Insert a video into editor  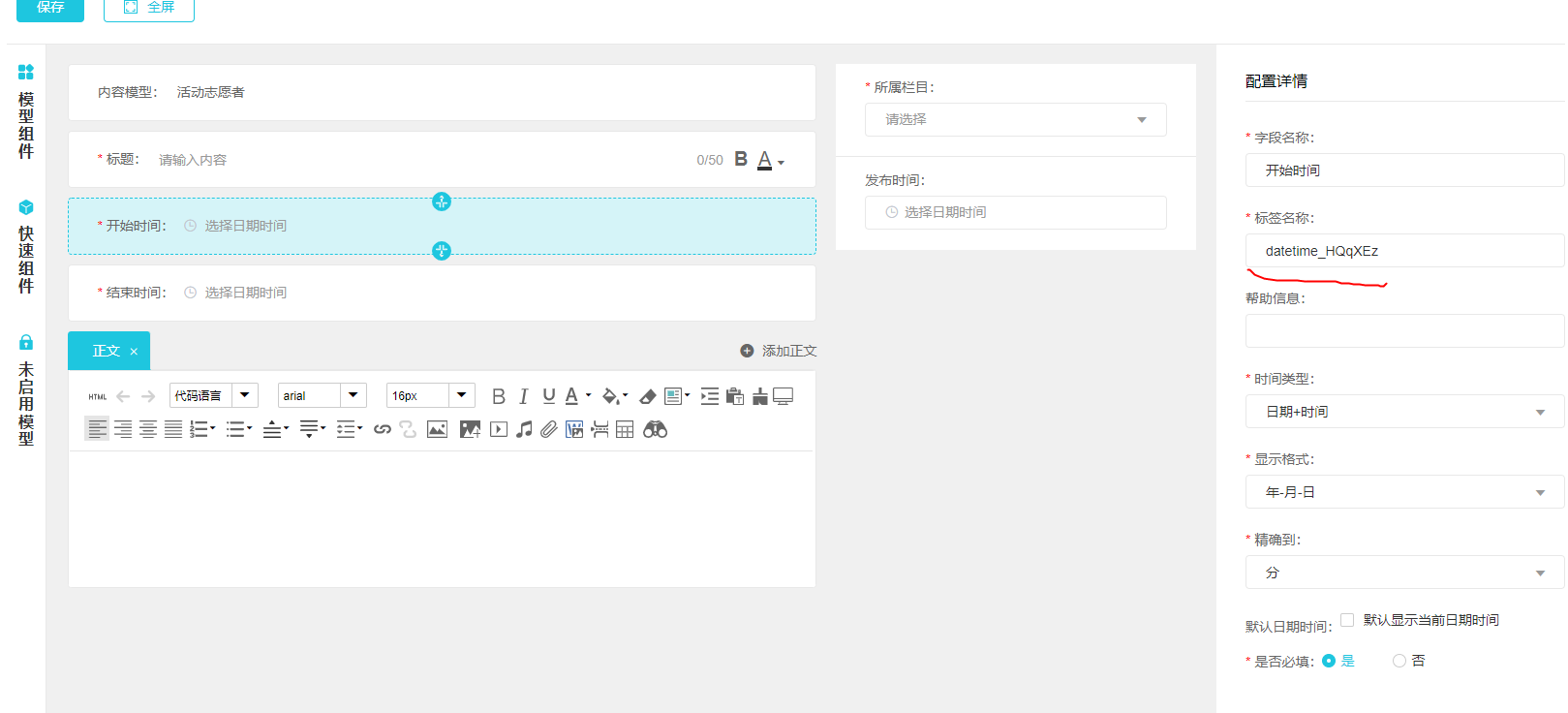coord(499,429)
